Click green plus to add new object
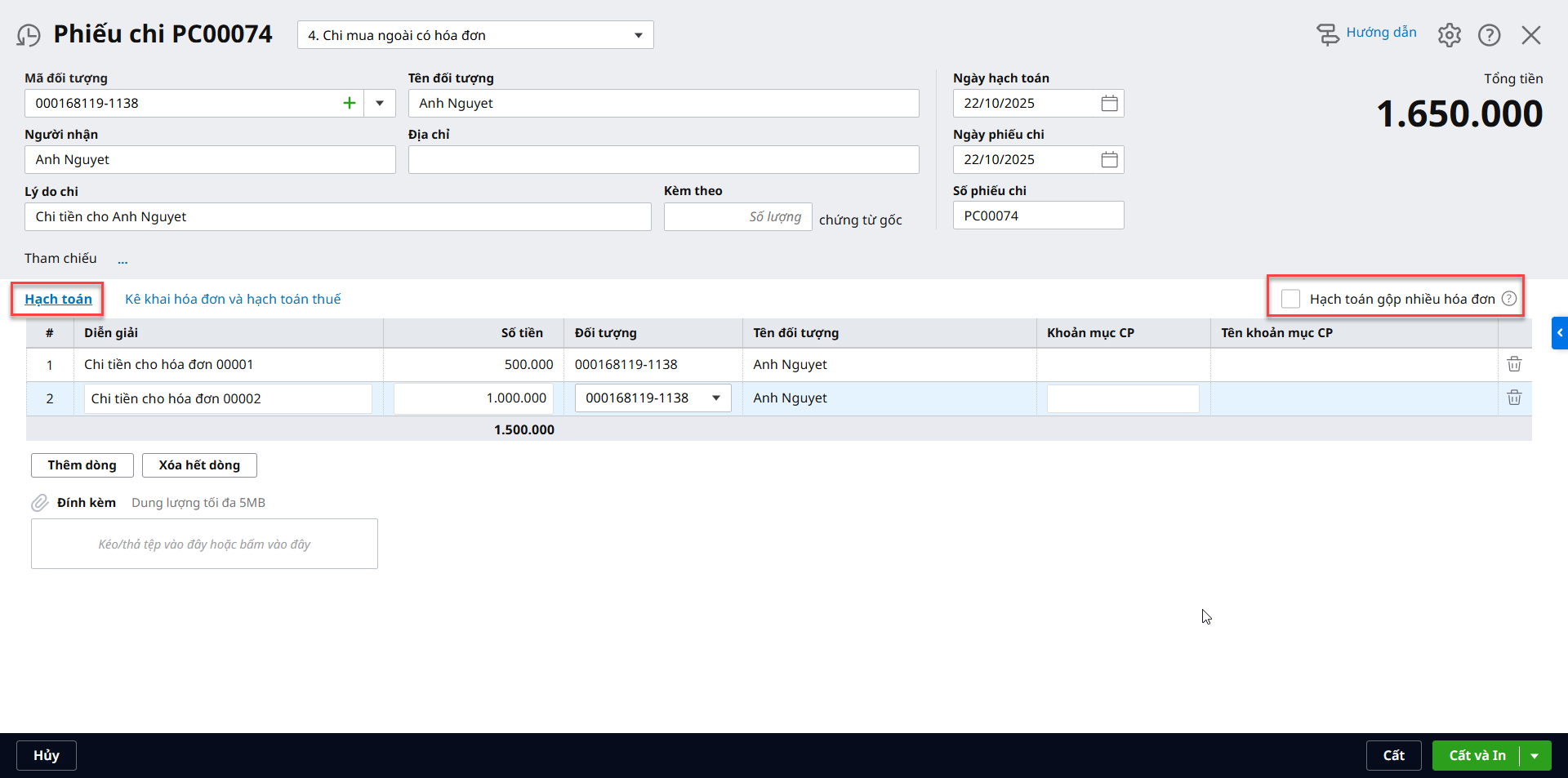 [x=350, y=104]
